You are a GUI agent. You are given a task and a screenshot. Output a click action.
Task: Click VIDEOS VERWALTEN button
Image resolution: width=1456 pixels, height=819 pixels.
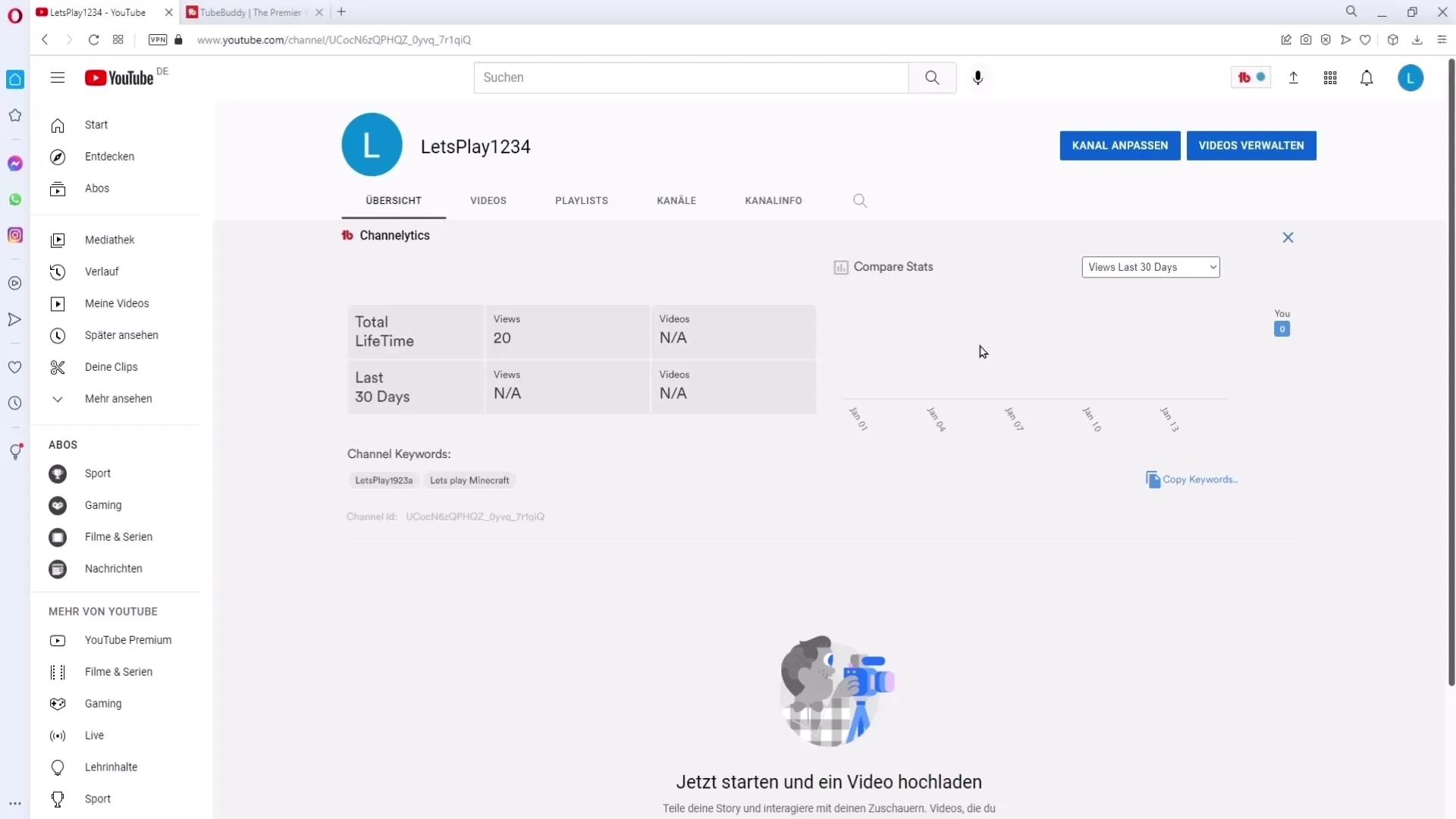(x=1253, y=145)
